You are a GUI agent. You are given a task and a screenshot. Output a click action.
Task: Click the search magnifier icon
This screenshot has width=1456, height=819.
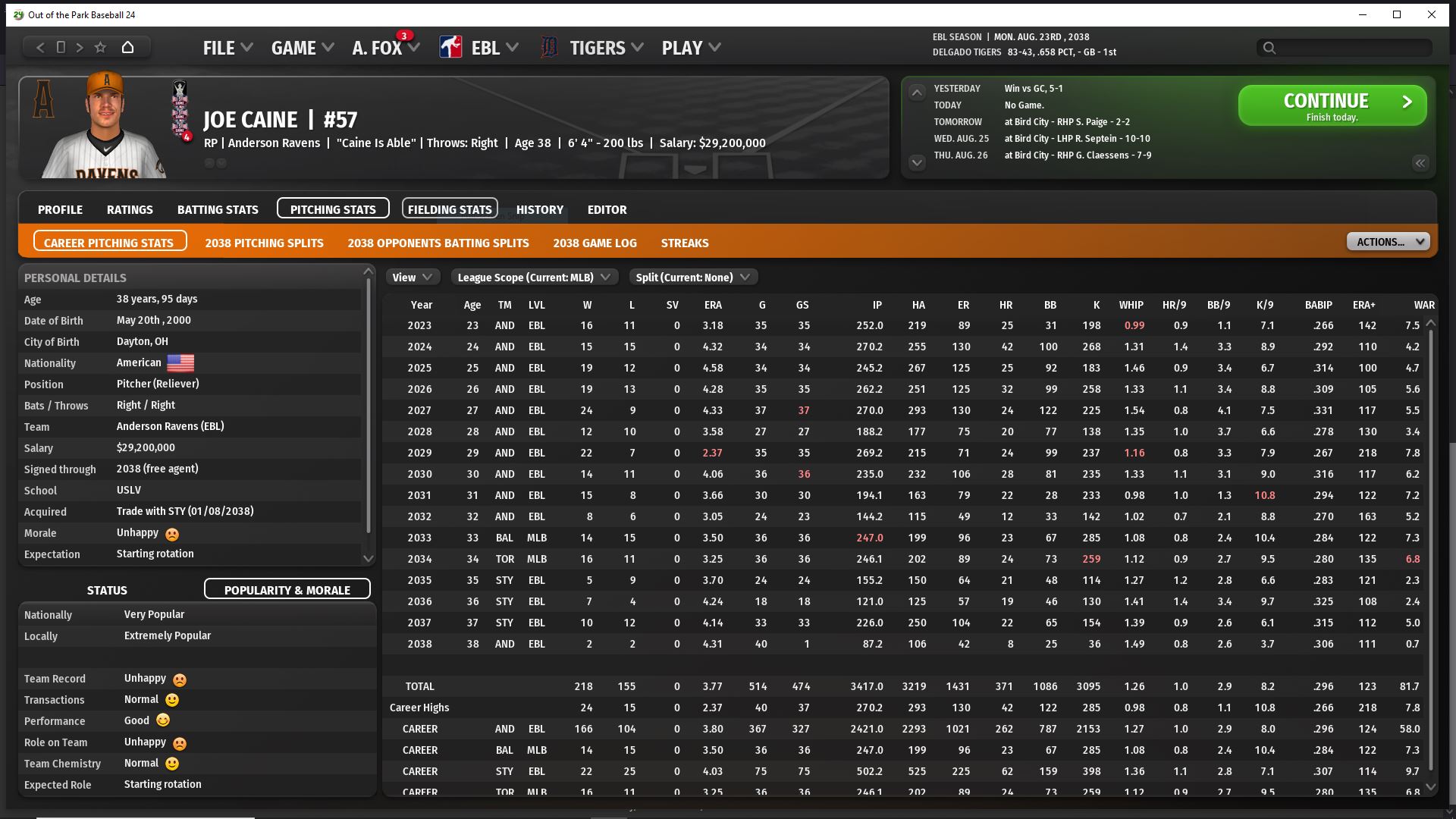point(1269,49)
